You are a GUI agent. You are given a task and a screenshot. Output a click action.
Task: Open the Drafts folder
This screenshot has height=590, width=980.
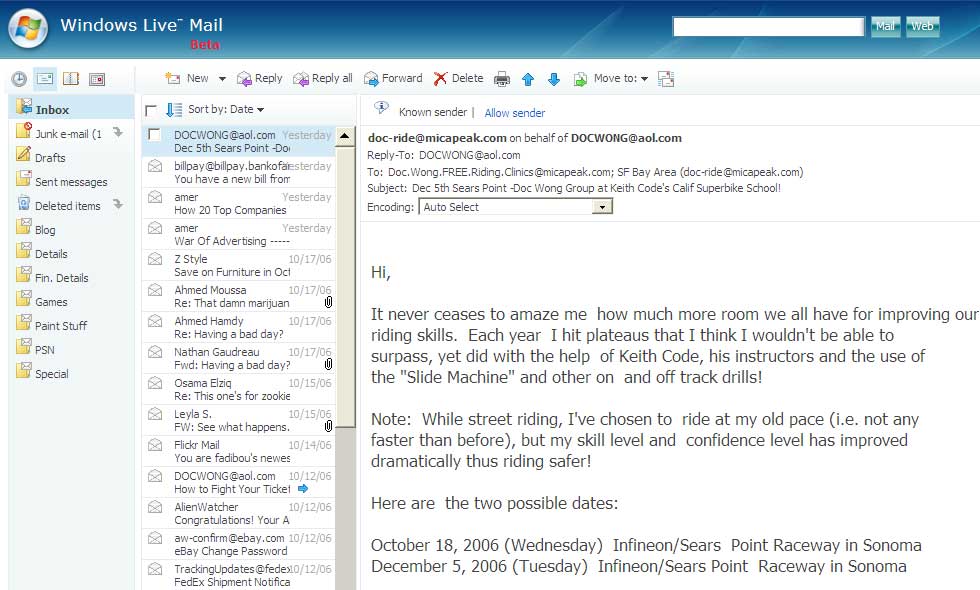(x=50, y=158)
